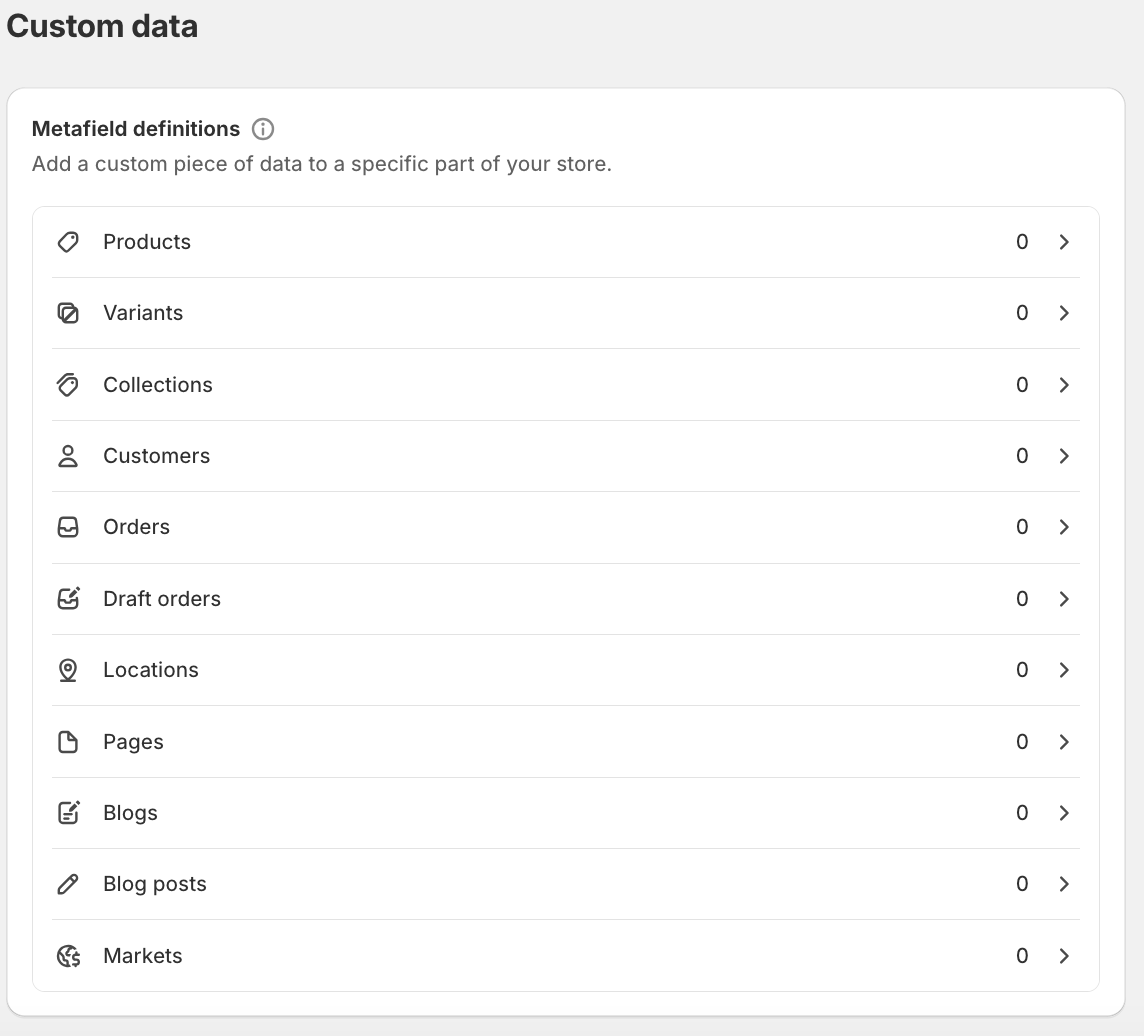This screenshot has height=1036, width=1144.
Task: Open Blogs using its right chevron
Action: [1064, 813]
